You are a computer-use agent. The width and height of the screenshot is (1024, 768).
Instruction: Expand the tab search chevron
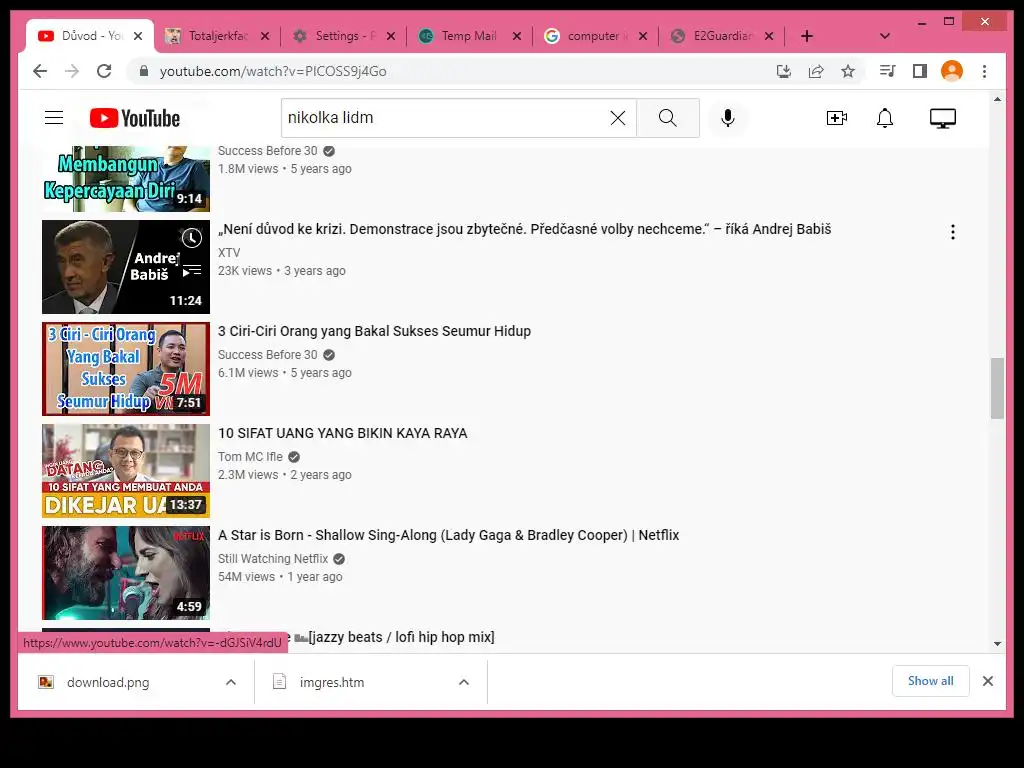tap(885, 36)
